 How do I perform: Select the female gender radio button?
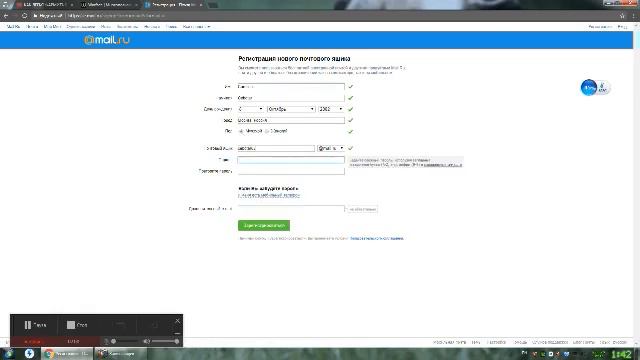pos(267,131)
